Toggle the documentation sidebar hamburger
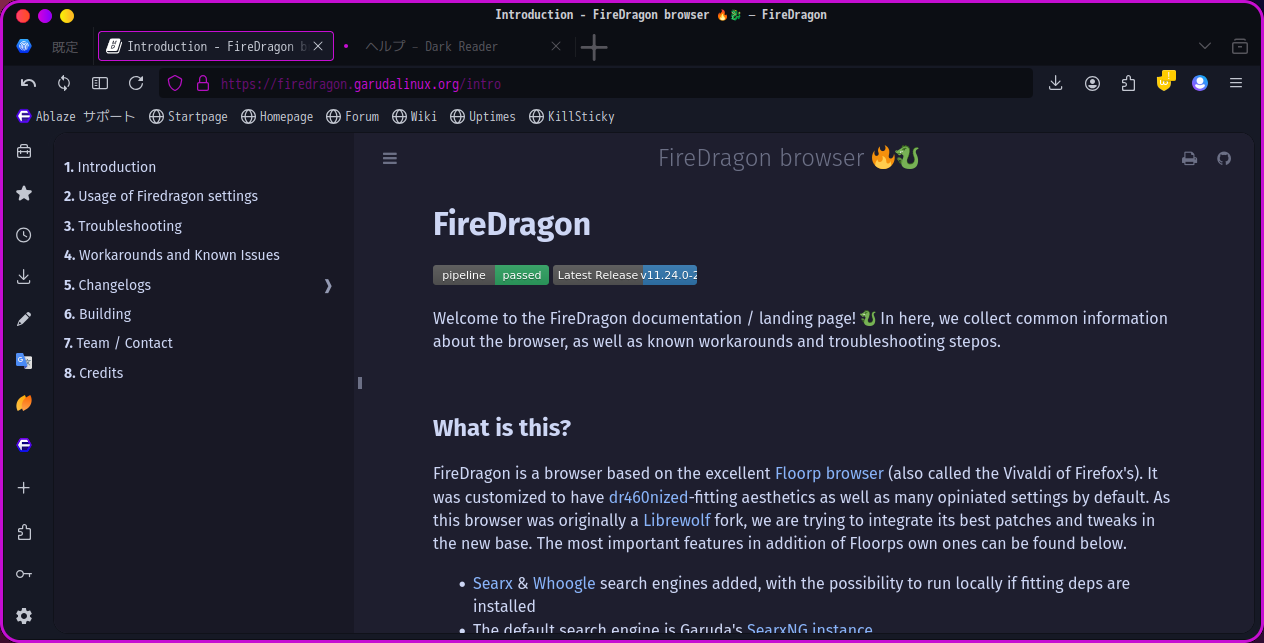This screenshot has width=1264, height=643. click(x=390, y=158)
